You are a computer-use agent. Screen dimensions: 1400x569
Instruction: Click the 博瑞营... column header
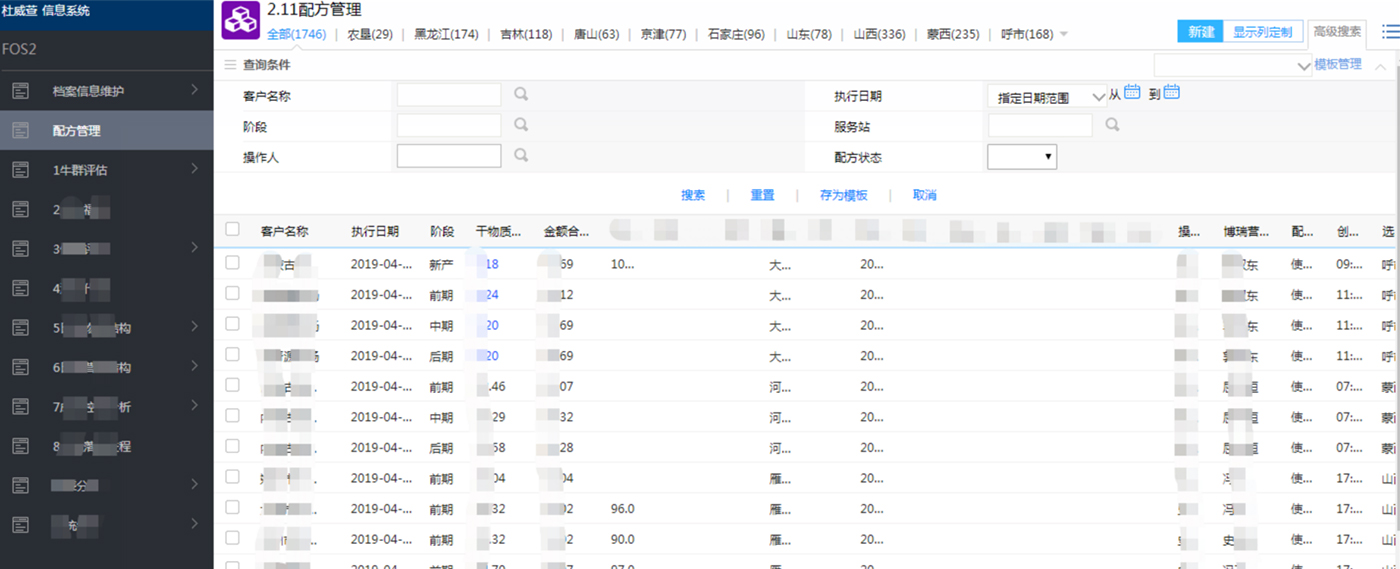pyautogui.click(x=1246, y=231)
